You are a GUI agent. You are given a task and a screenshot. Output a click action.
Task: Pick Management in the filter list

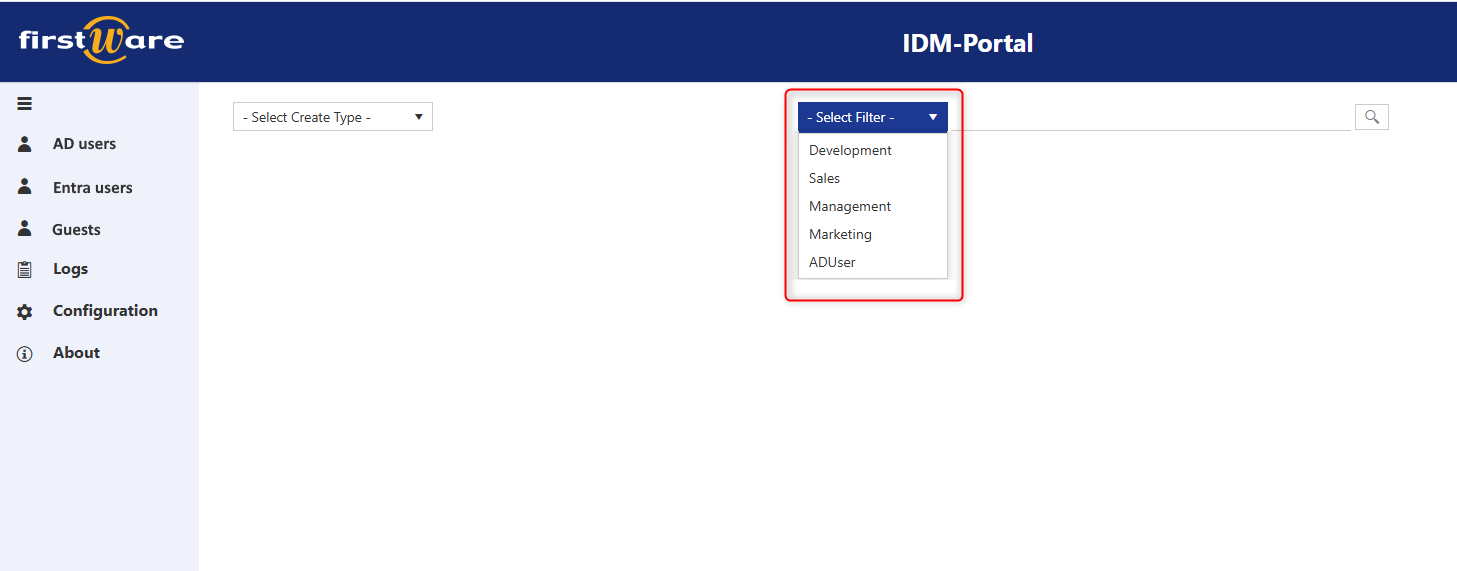850,206
